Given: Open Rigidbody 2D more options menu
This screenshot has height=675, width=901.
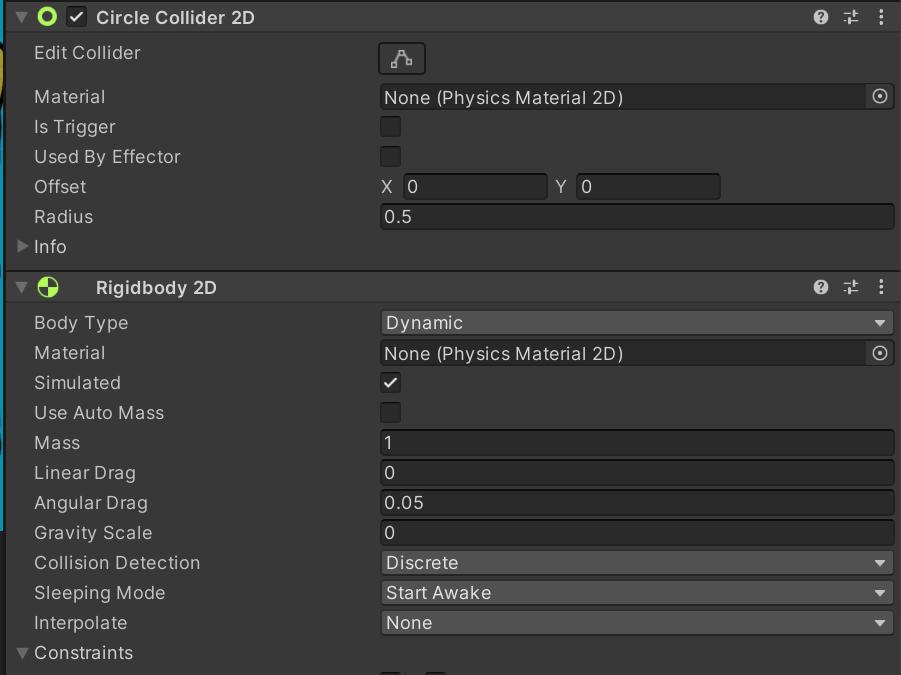Looking at the screenshot, I should [x=881, y=287].
